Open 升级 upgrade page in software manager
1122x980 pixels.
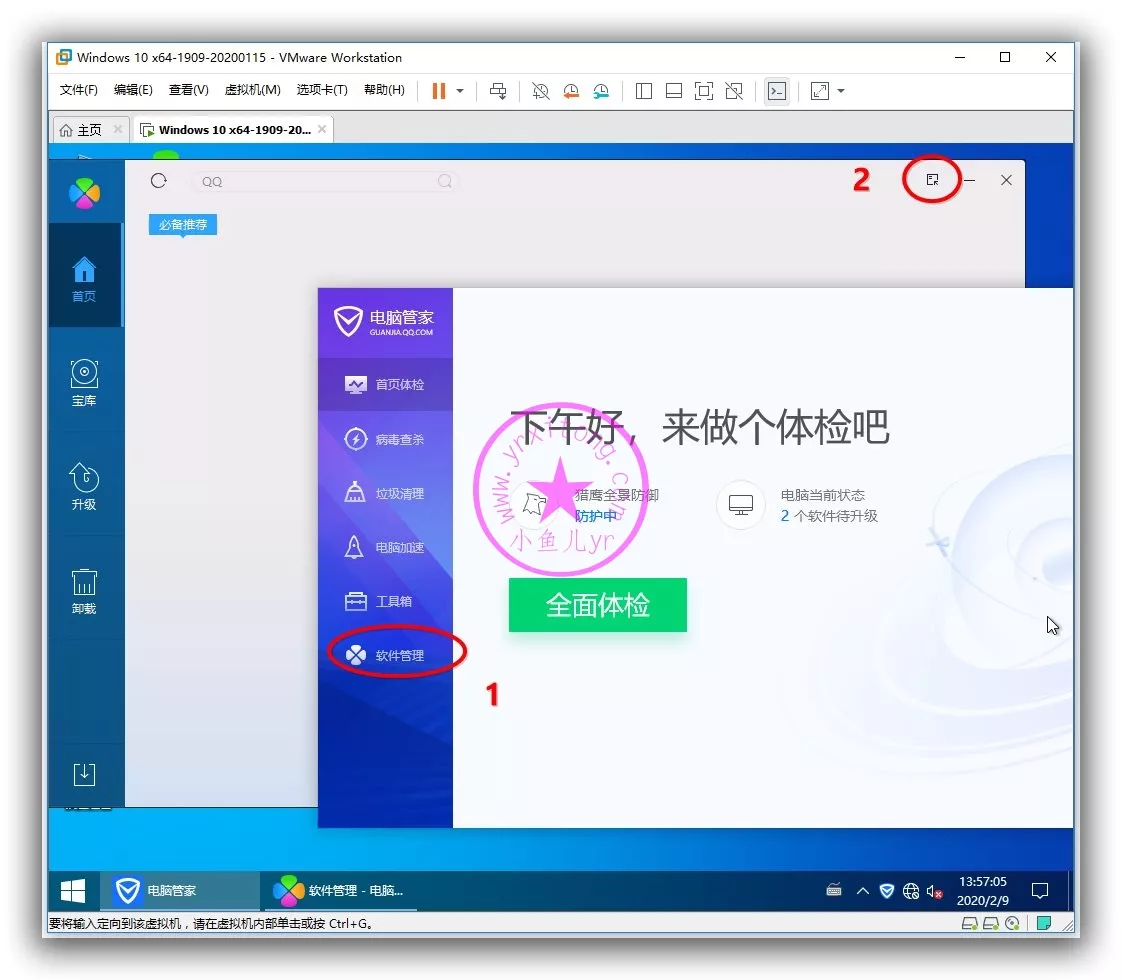(x=84, y=486)
